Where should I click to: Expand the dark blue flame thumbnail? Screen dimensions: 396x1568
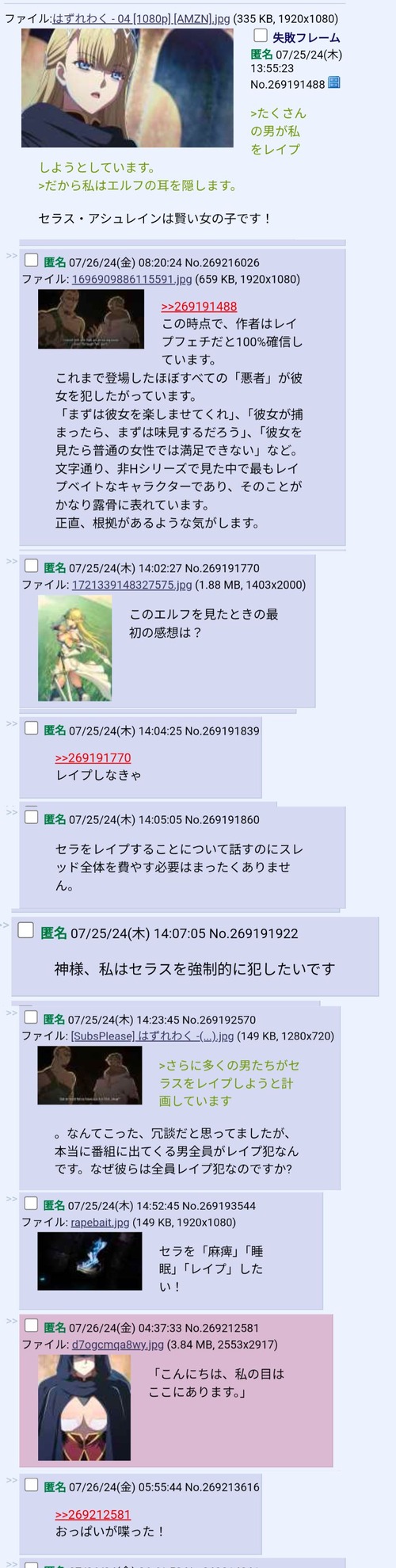click(x=89, y=1261)
